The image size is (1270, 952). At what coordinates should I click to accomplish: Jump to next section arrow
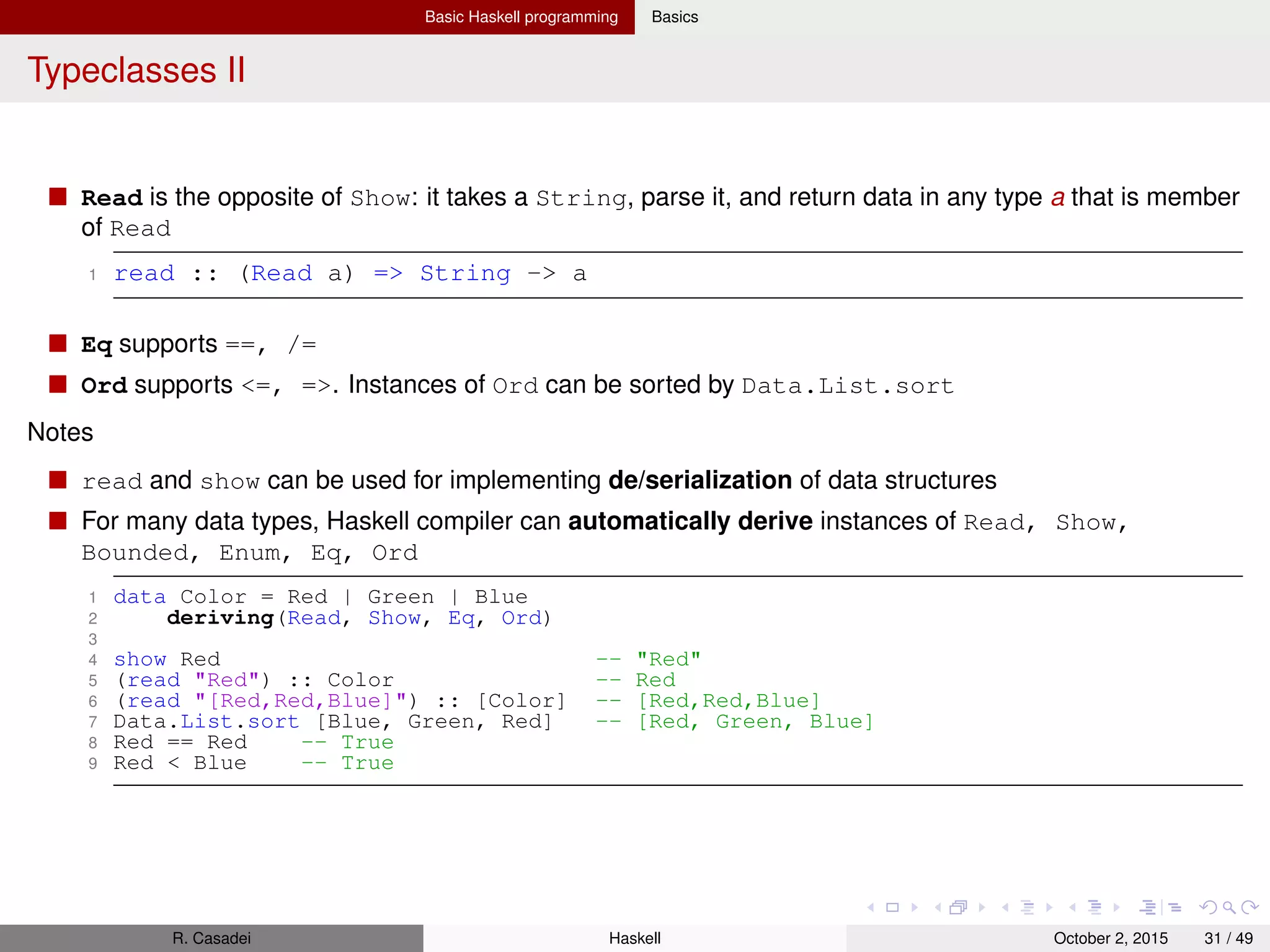point(1117,907)
